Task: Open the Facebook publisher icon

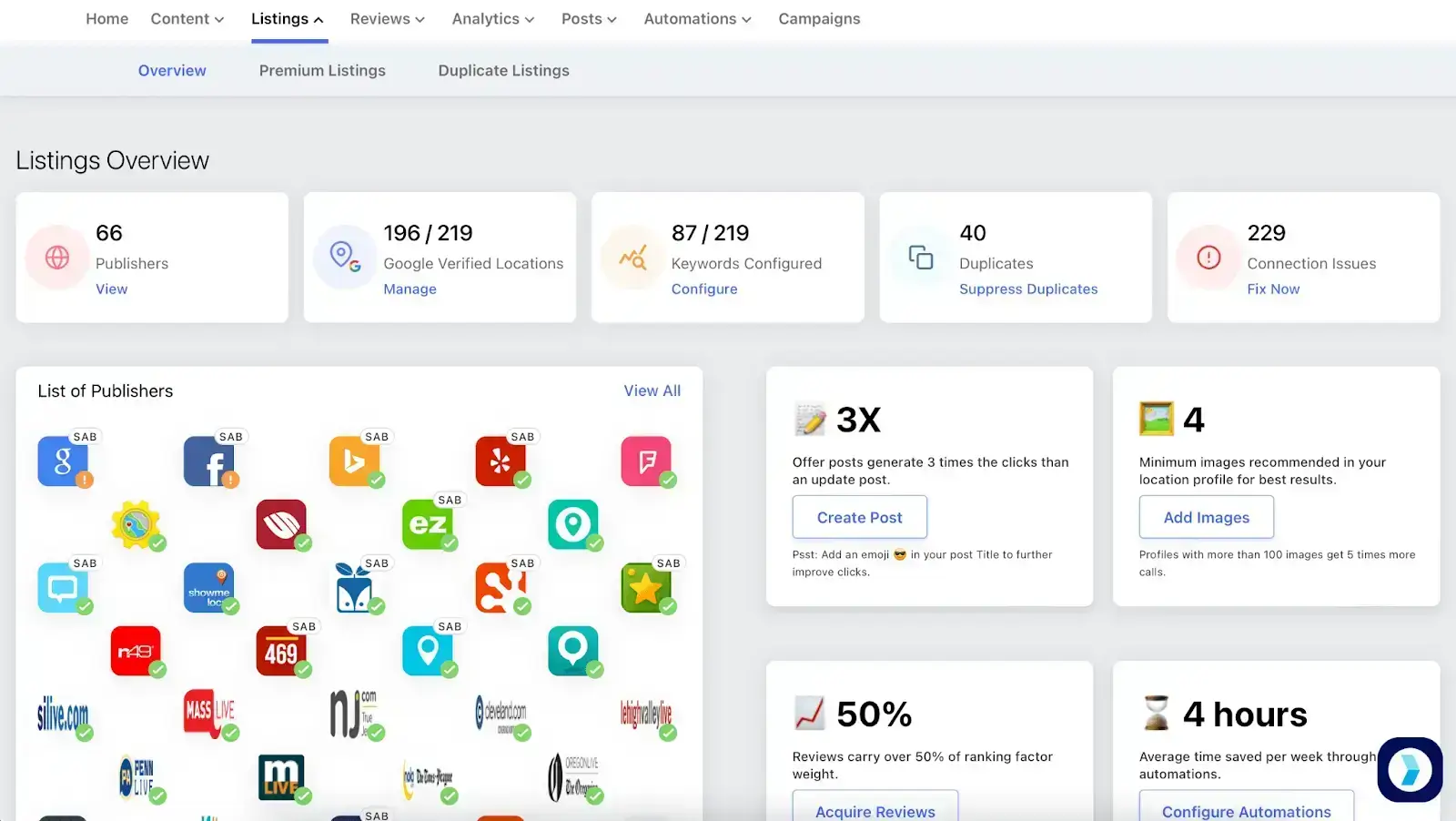Action: pos(208,461)
